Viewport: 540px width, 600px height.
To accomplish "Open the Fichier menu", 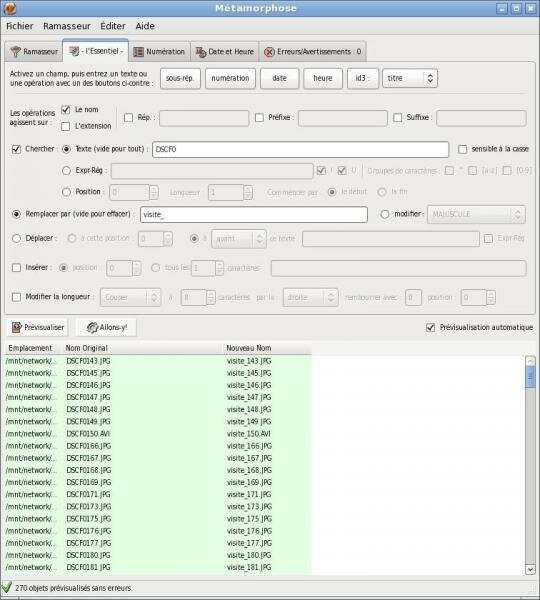I will coord(20,26).
